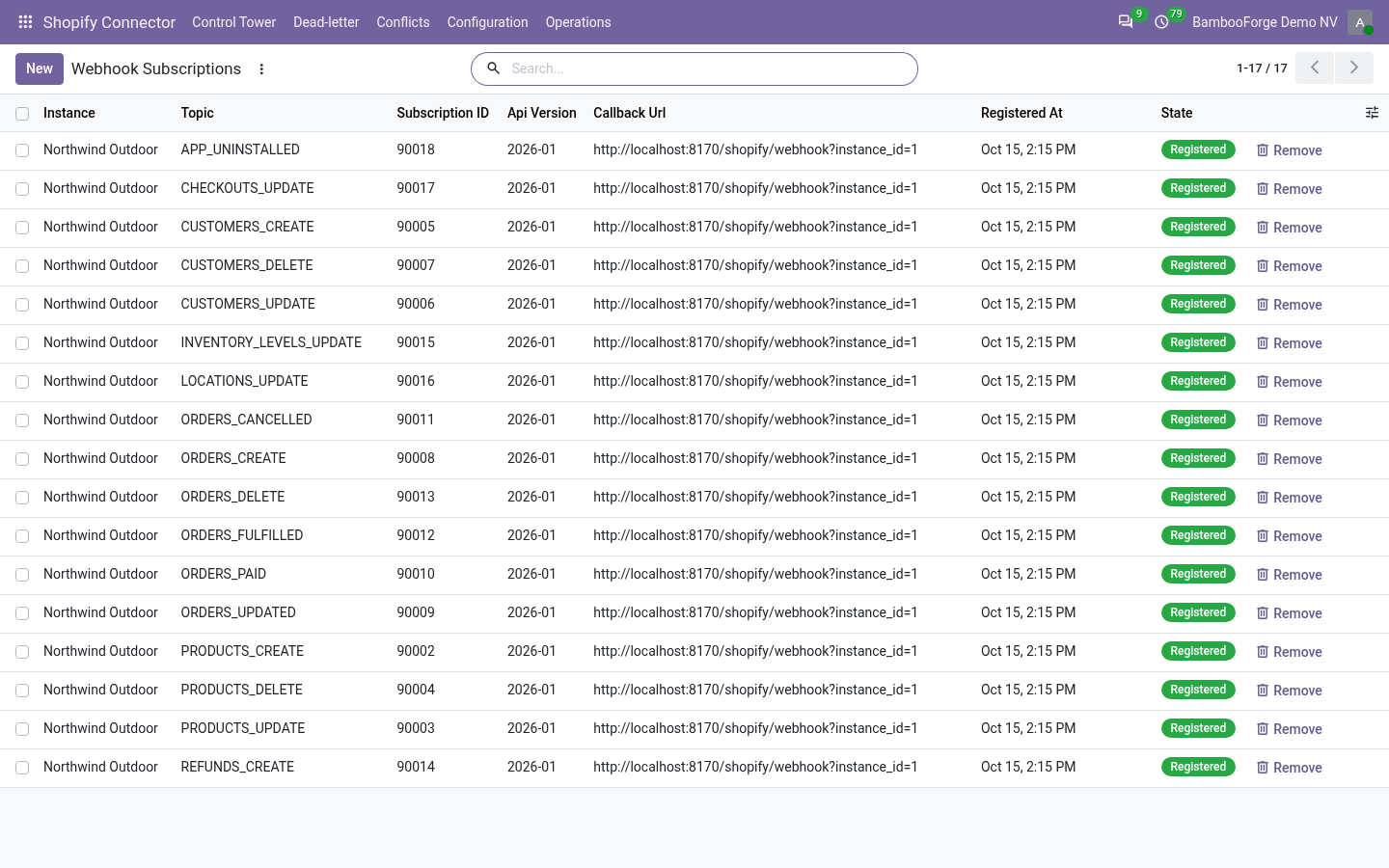Sort by the Topic column header
The width and height of the screenshot is (1389, 868).
click(x=197, y=113)
